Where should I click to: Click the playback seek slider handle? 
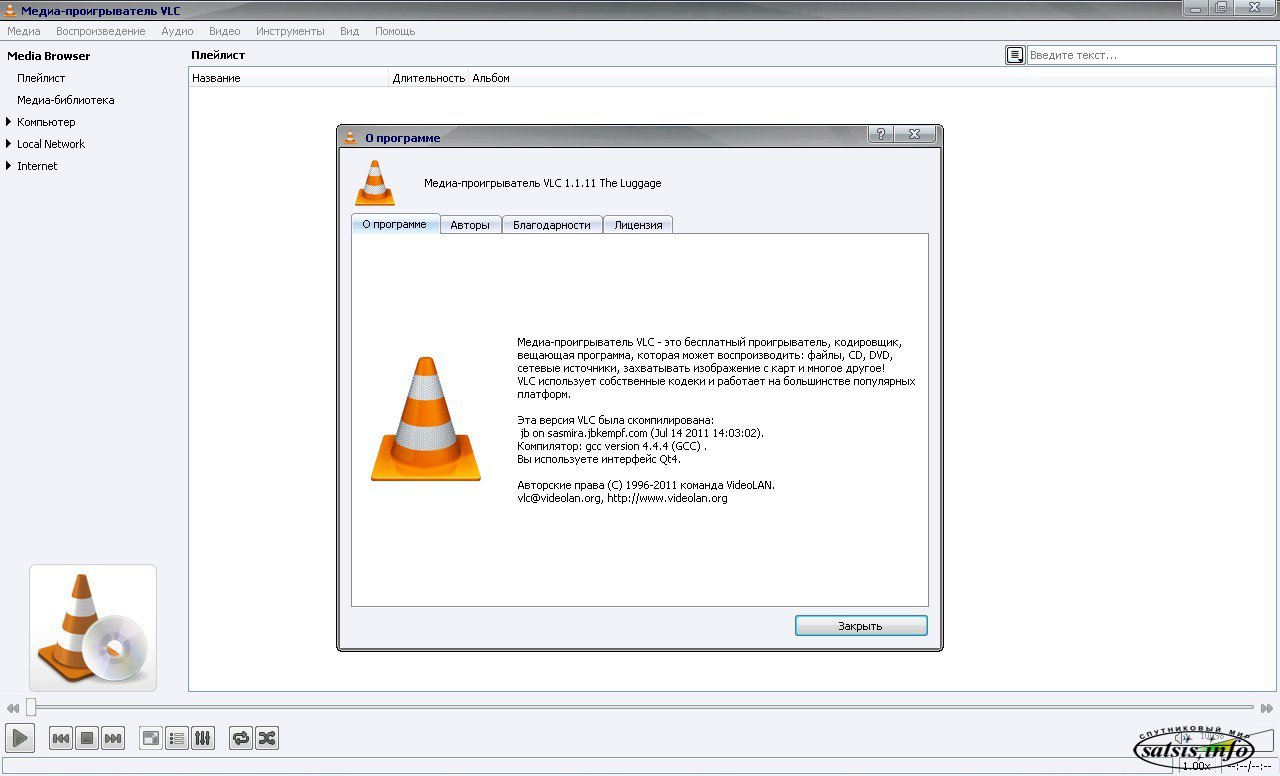tap(31, 707)
